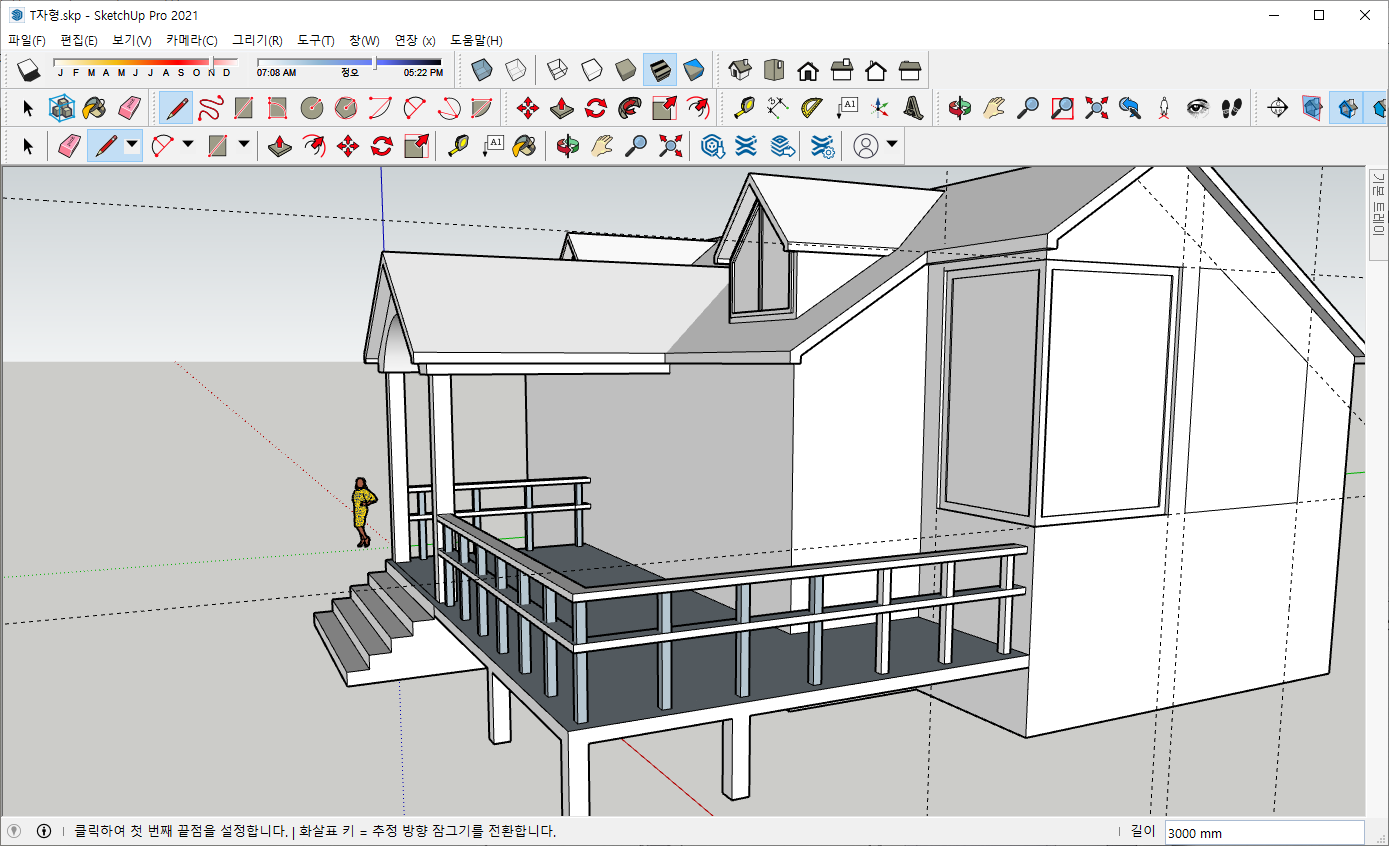Toggle X-ray face style
The width and height of the screenshot is (1389, 846).
[x=482, y=70]
